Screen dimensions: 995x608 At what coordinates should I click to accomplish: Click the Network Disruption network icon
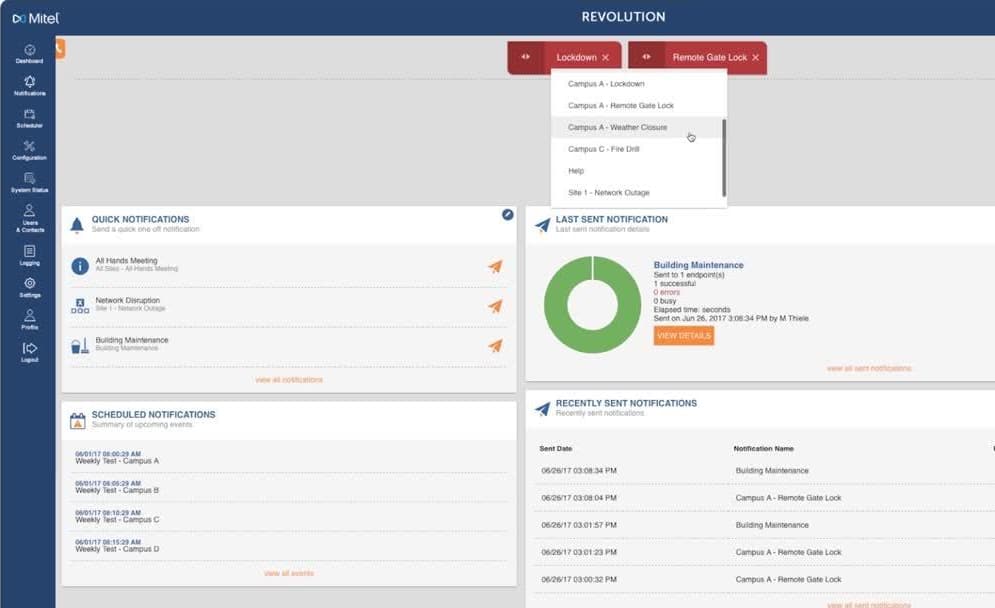[80, 305]
